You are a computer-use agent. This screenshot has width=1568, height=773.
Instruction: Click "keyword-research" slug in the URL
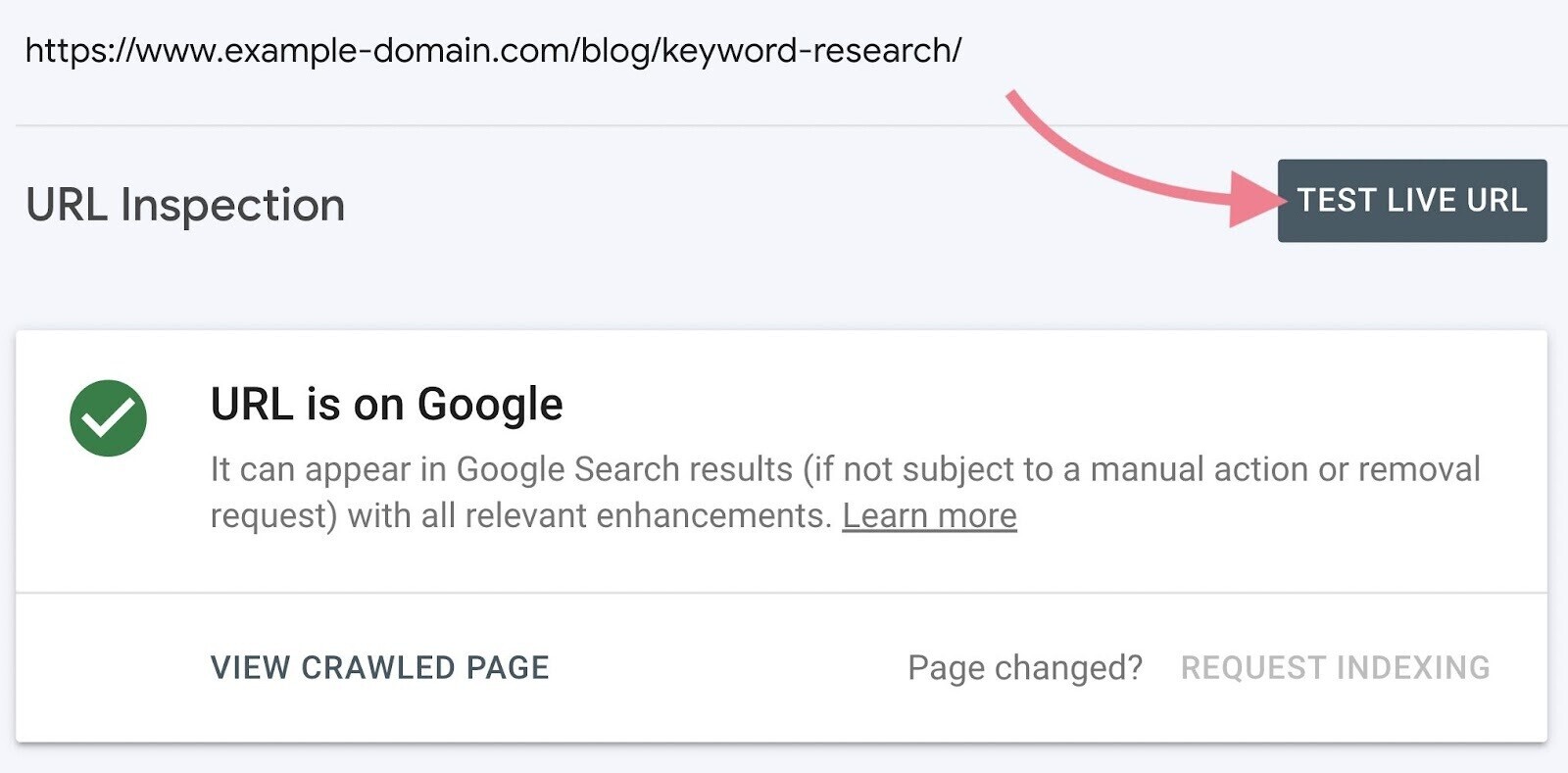tap(807, 50)
